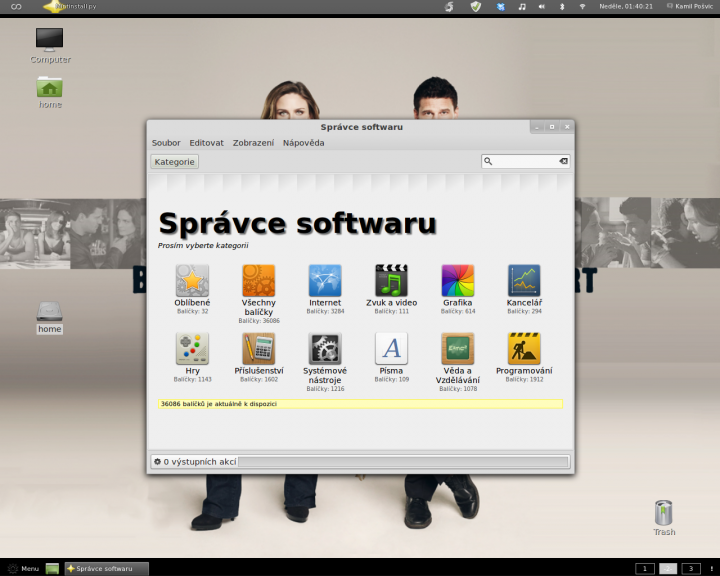Click the Neděle clock in top panel
The width and height of the screenshot is (720, 576).
(626, 6)
